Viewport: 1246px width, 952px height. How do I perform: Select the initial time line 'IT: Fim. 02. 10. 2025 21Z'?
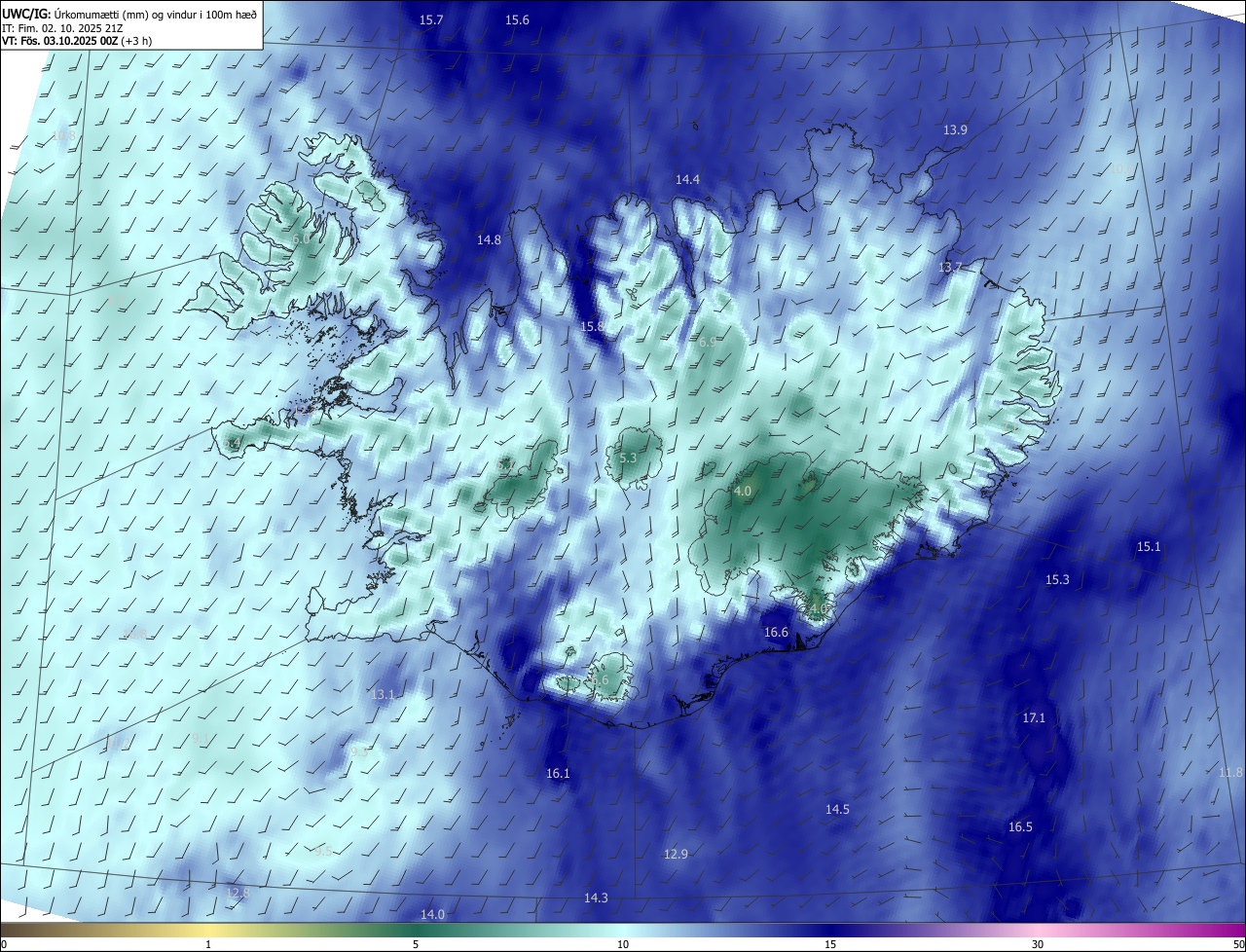[x=61, y=28]
